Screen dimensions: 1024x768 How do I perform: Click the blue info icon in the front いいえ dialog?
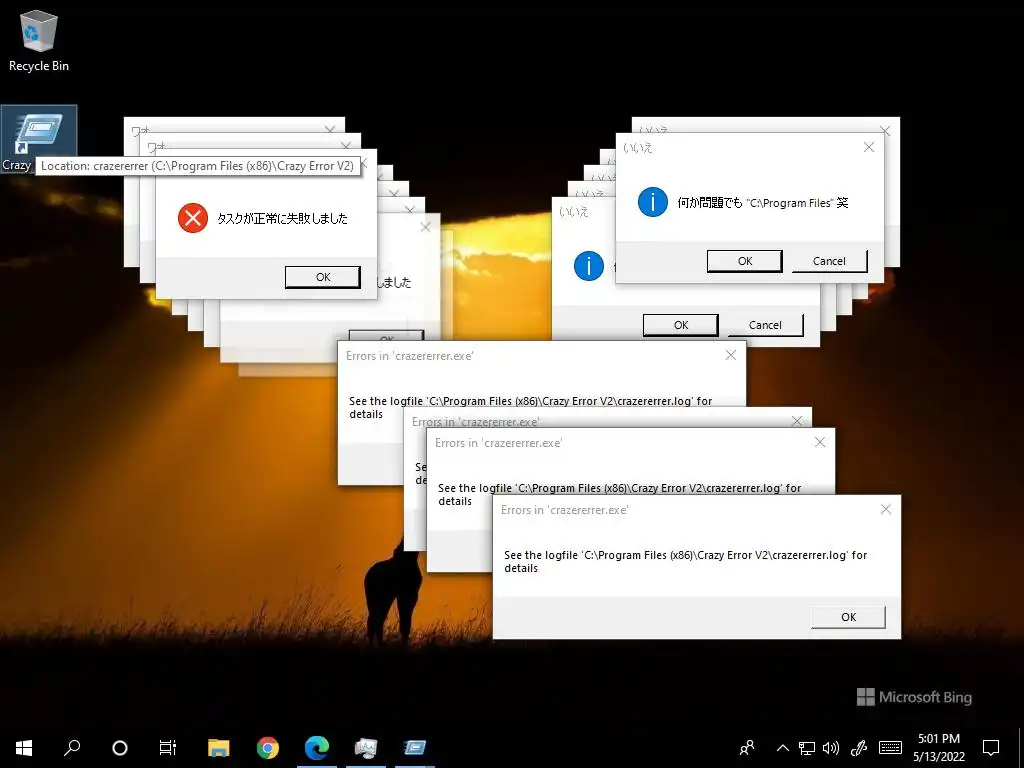pos(652,202)
